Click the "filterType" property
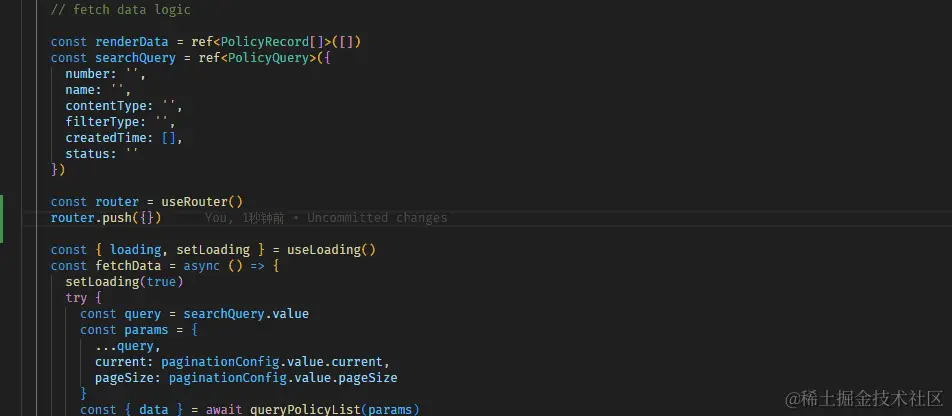This screenshot has width=952, height=416. (x=102, y=122)
